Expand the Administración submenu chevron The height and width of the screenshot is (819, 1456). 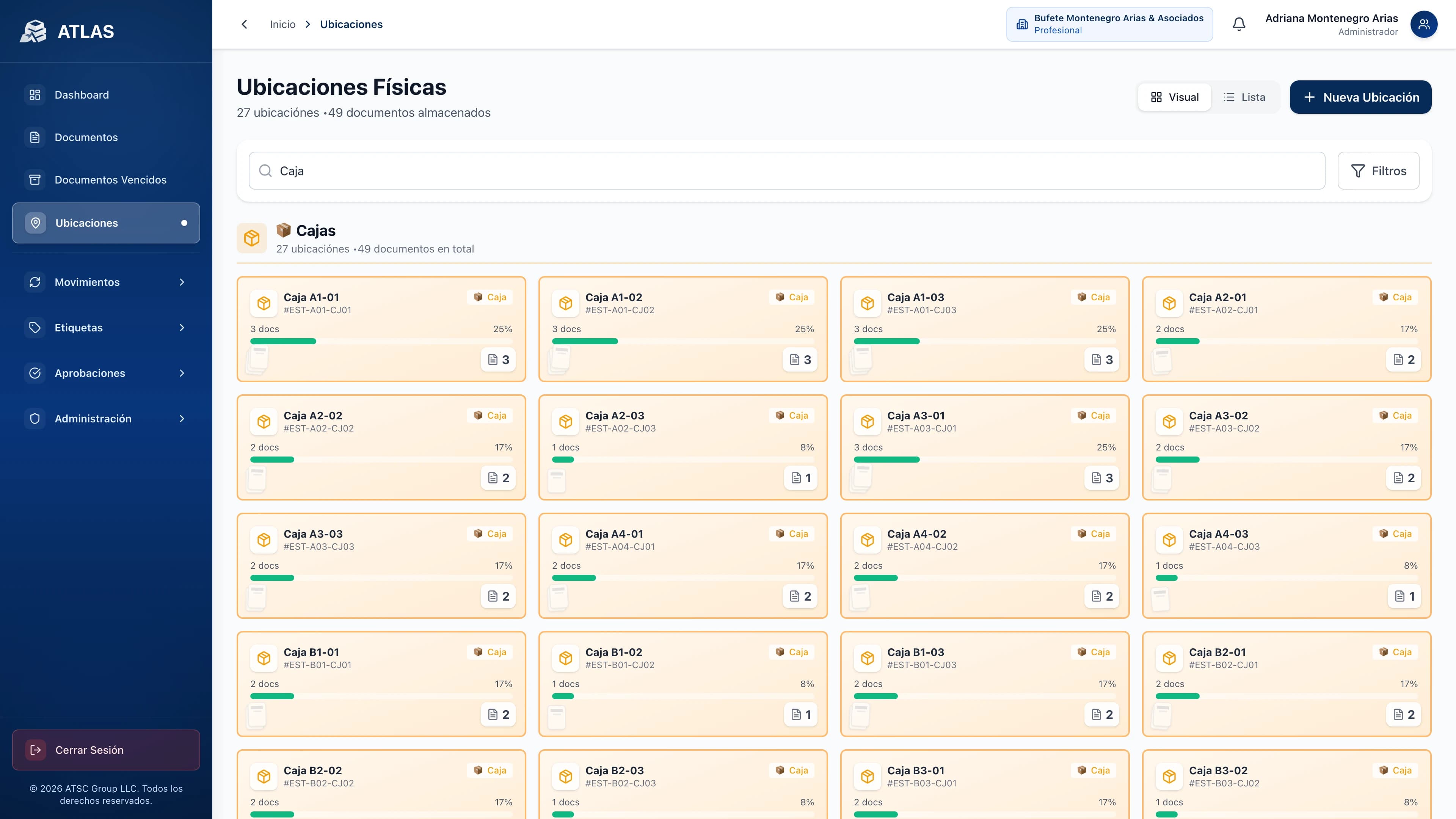[x=182, y=419]
